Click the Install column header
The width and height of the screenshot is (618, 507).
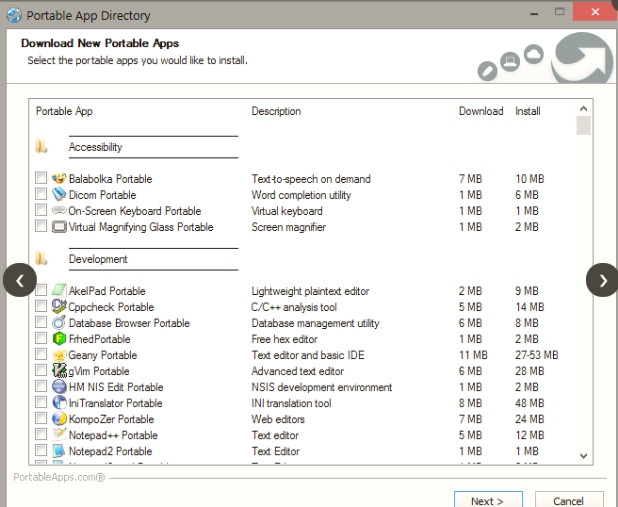click(528, 111)
